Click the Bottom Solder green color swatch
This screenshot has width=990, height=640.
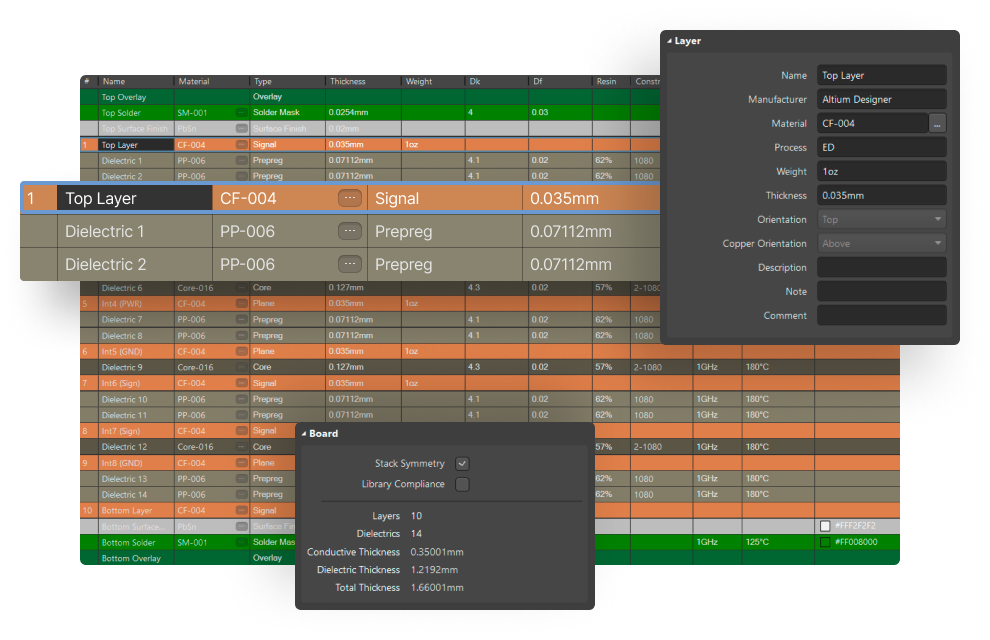[825, 542]
